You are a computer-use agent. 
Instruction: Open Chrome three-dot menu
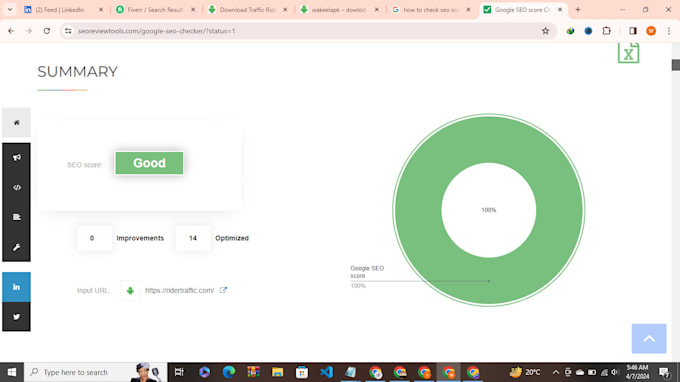point(669,31)
